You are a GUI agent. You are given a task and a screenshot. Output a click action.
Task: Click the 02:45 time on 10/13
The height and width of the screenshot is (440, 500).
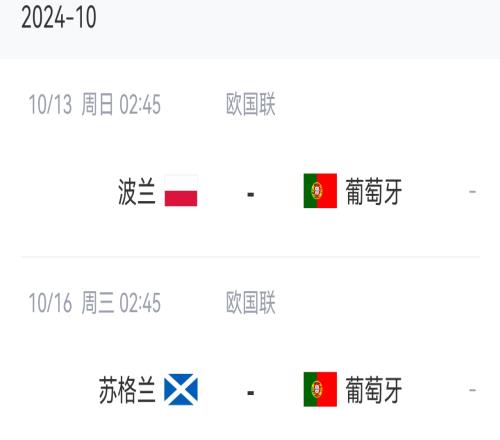point(140,104)
